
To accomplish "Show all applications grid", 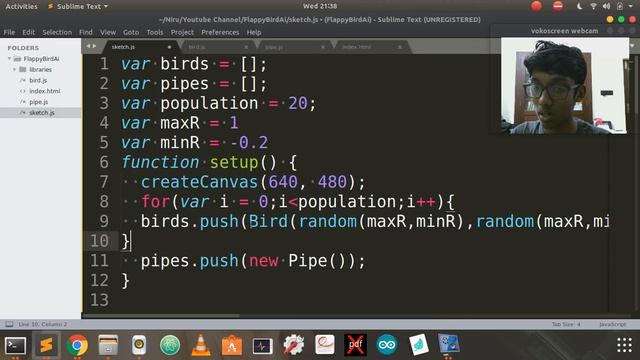I will 624,345.
